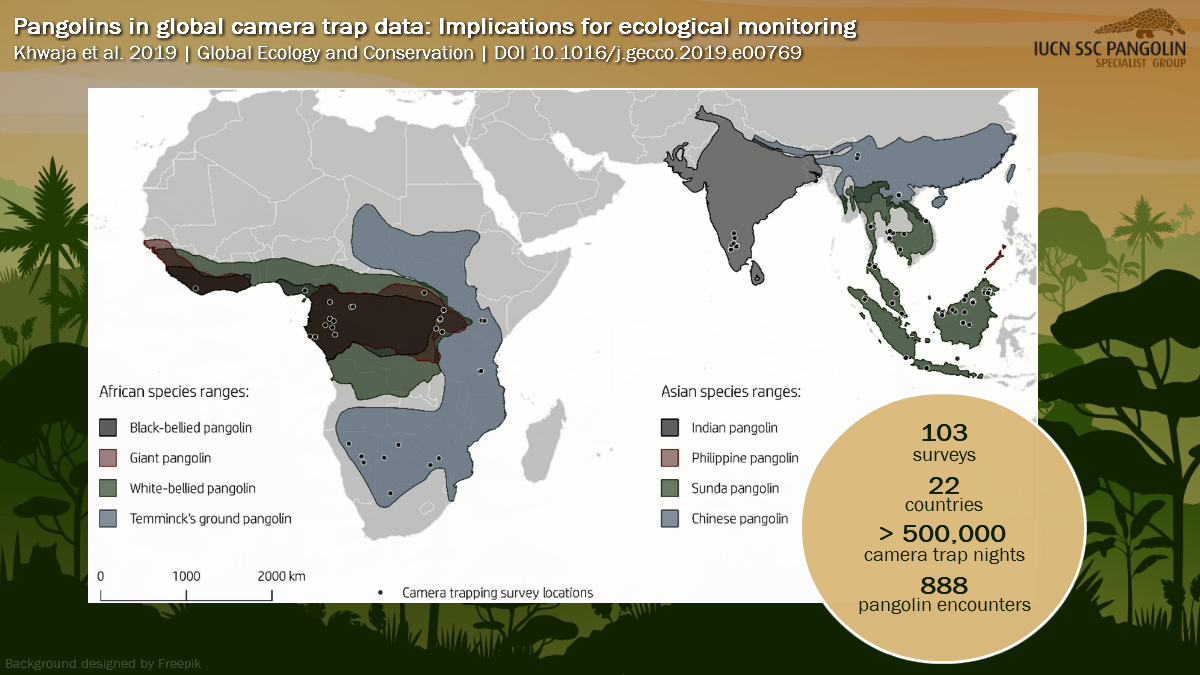Select the Giant pangolin legend symbol
1200x675 pixels.
[110, 458]
